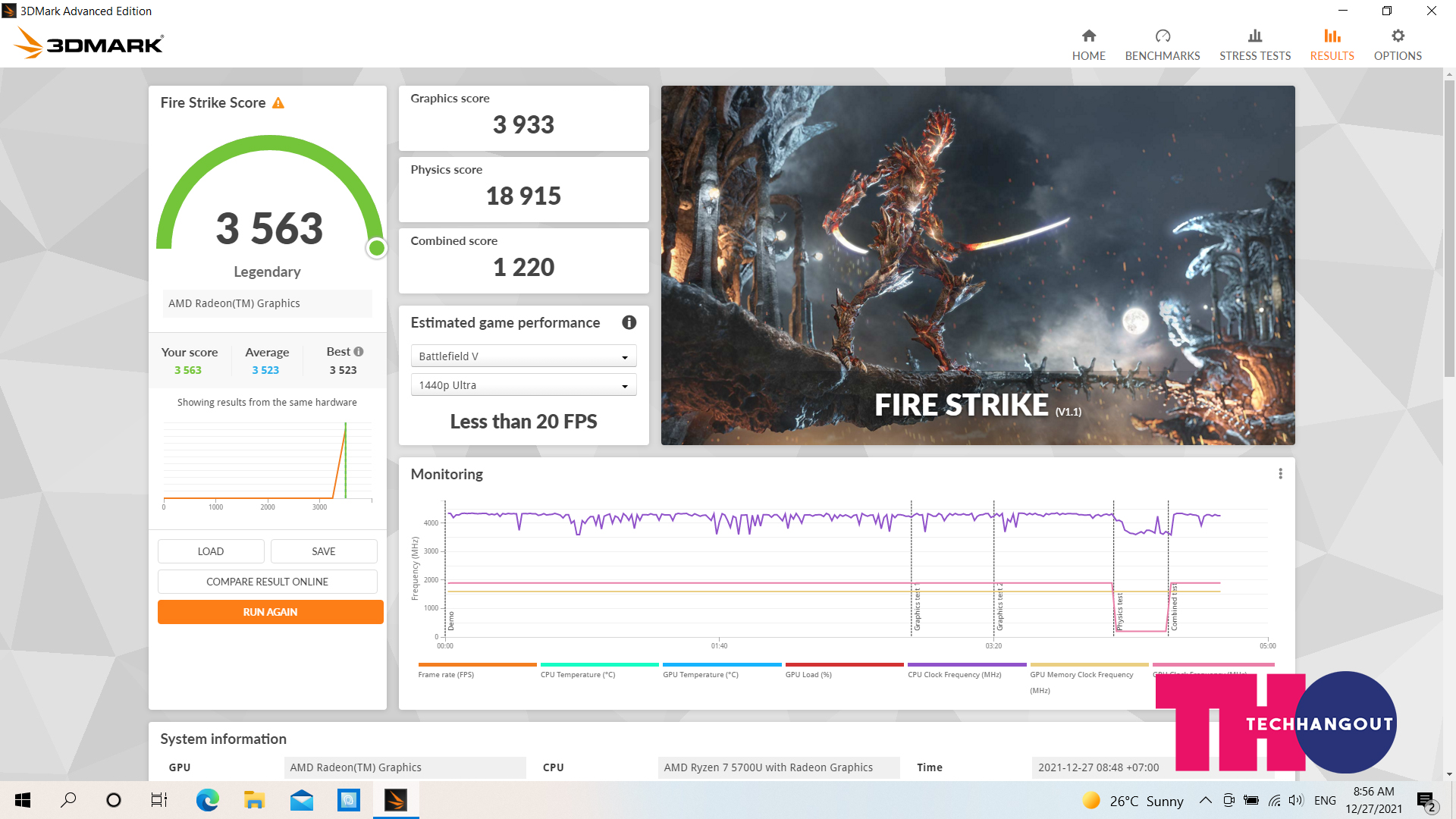
Task: Click the taskbar clock 8:56 AM
Action: click(1373, 800)
